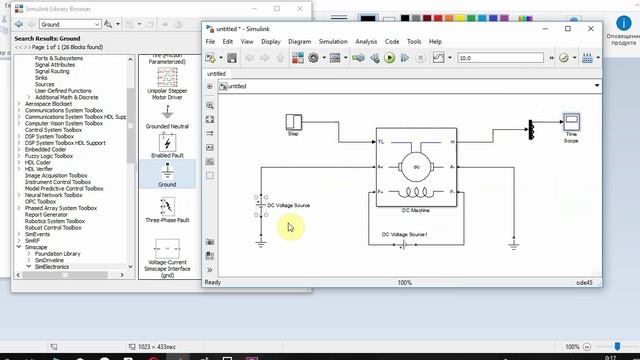Open the Library Browser search term dropdown
The width and height of the screenshot is (640, 360).
pos(97,24)
